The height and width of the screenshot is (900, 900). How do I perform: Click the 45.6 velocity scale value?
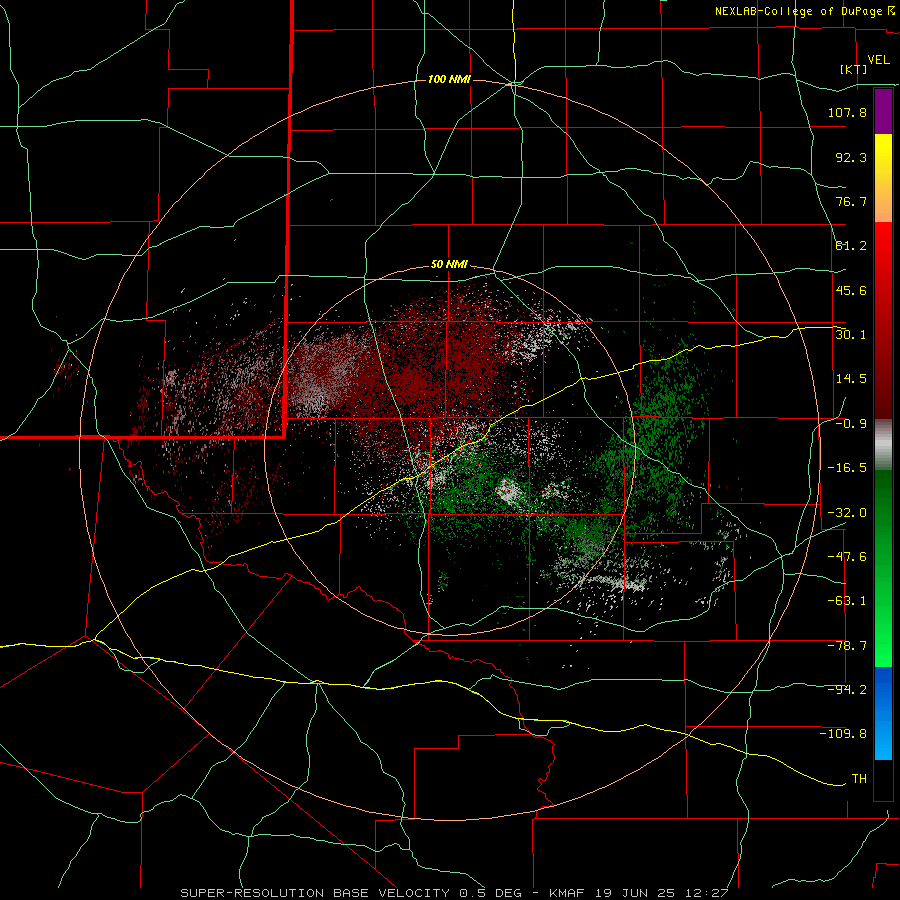point(851,290)
